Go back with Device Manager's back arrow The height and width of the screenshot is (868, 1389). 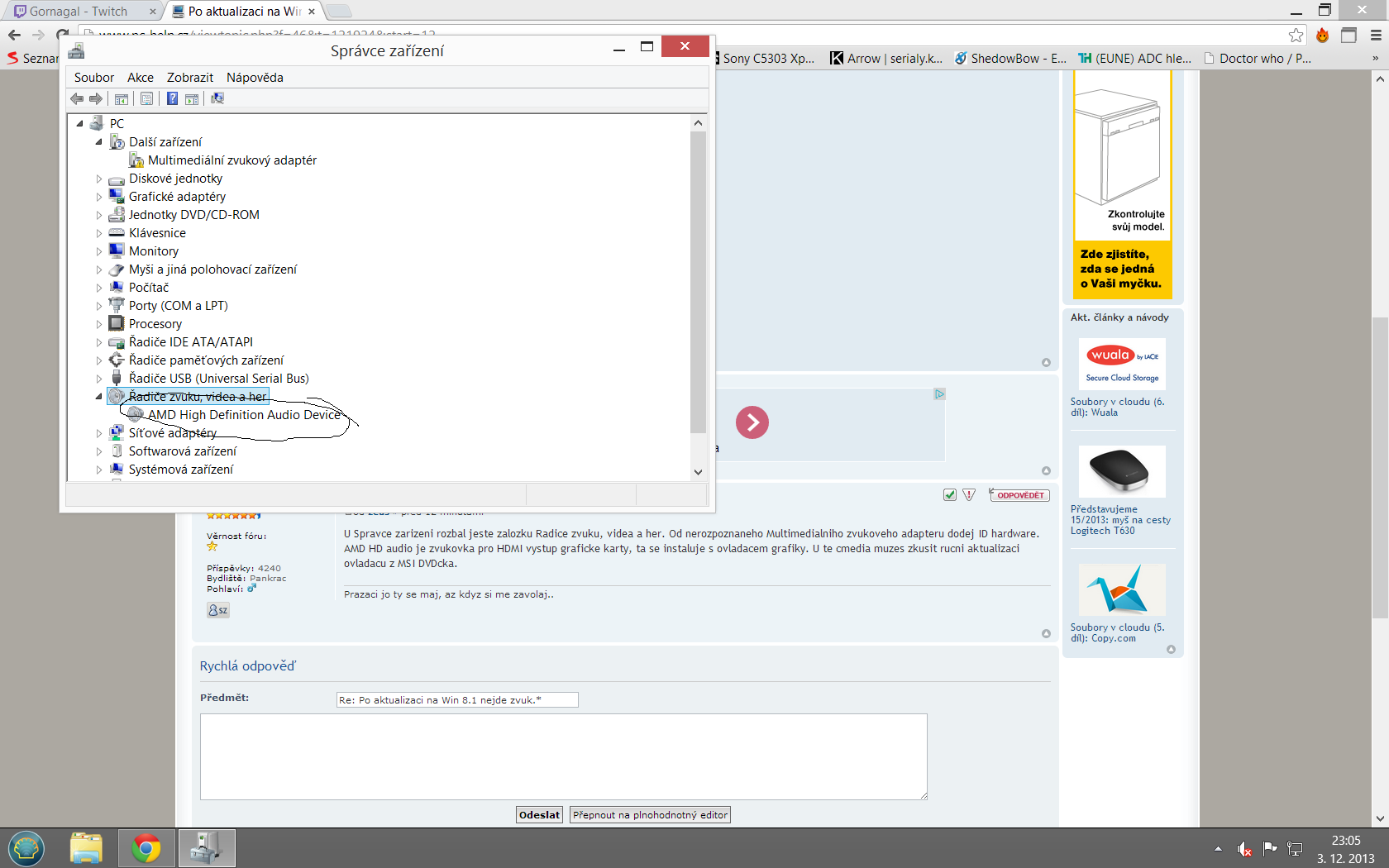pyautogui.click(x=77, y=99)
